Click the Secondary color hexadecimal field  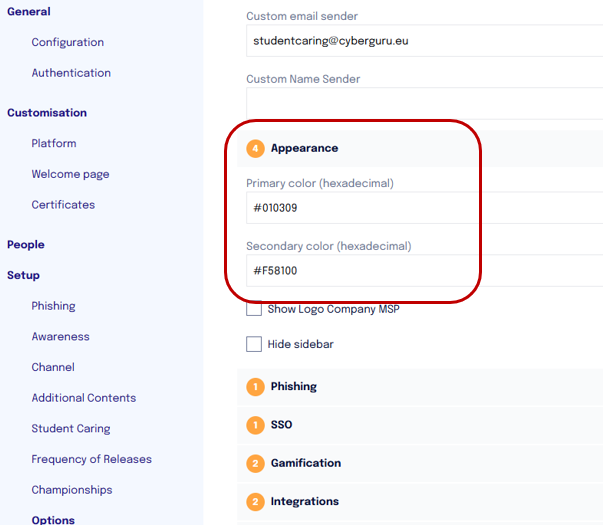[x=420, y=270]
